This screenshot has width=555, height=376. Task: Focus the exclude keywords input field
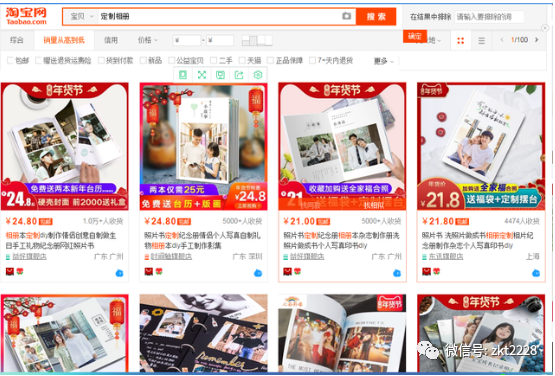tap(489, 17)
